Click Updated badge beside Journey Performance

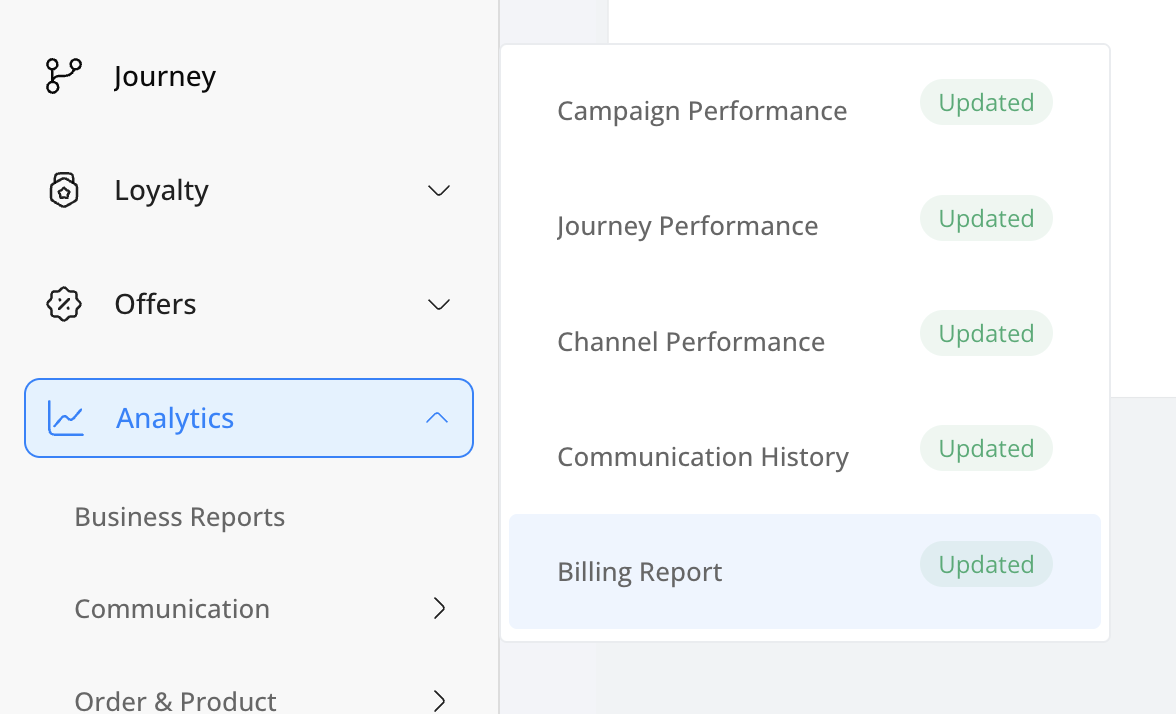tap(986, 218)
